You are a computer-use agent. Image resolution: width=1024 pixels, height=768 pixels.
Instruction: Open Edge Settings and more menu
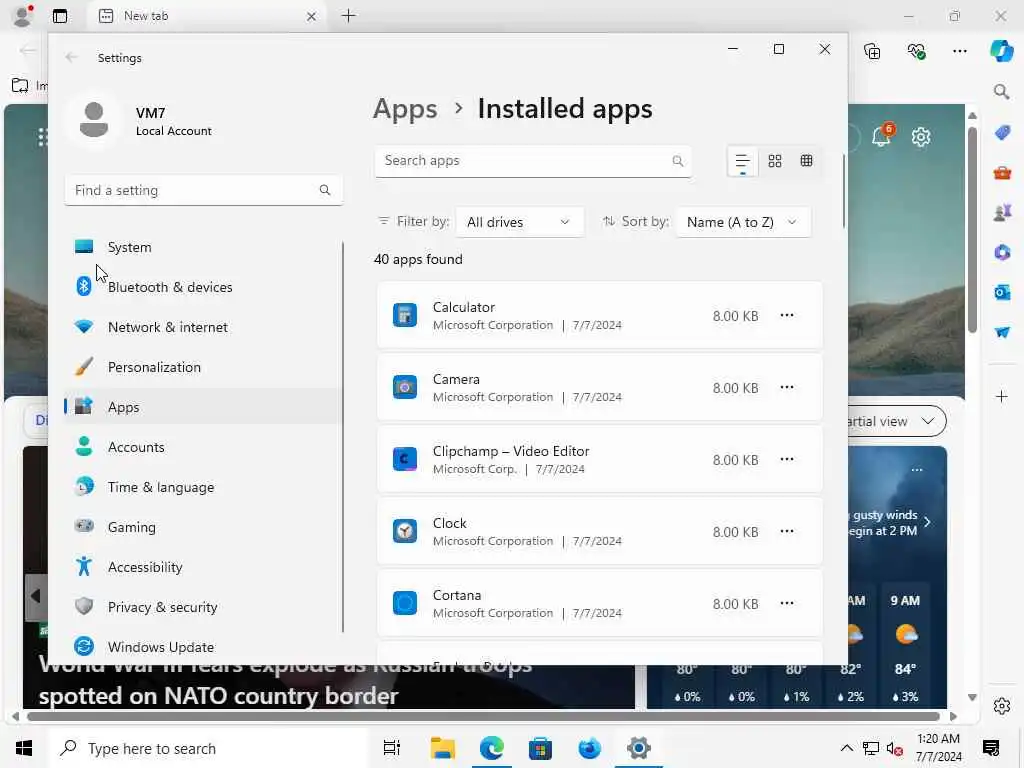[959, 51]
